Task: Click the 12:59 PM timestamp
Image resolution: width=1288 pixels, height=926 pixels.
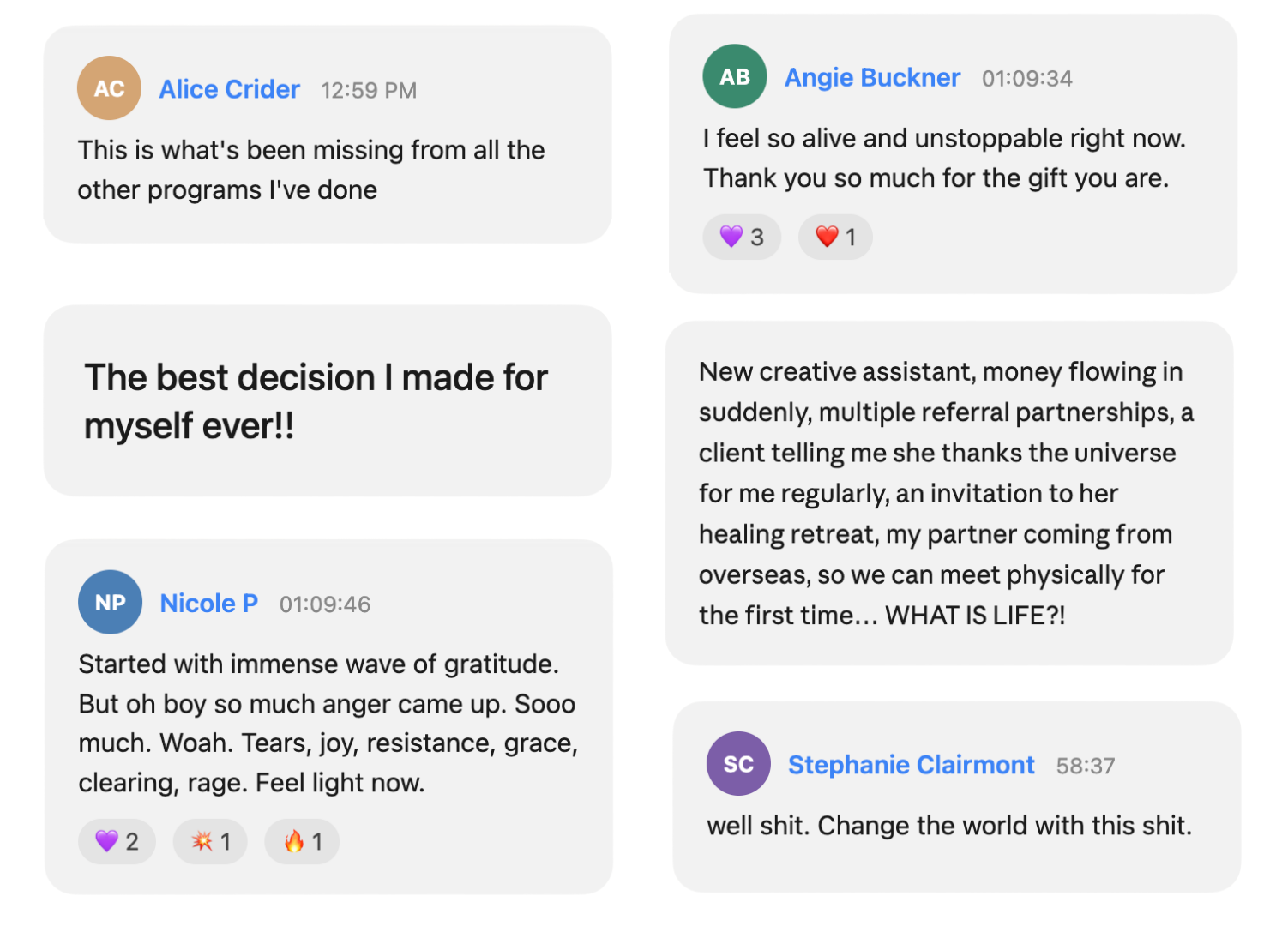Action: coord(369,90)
